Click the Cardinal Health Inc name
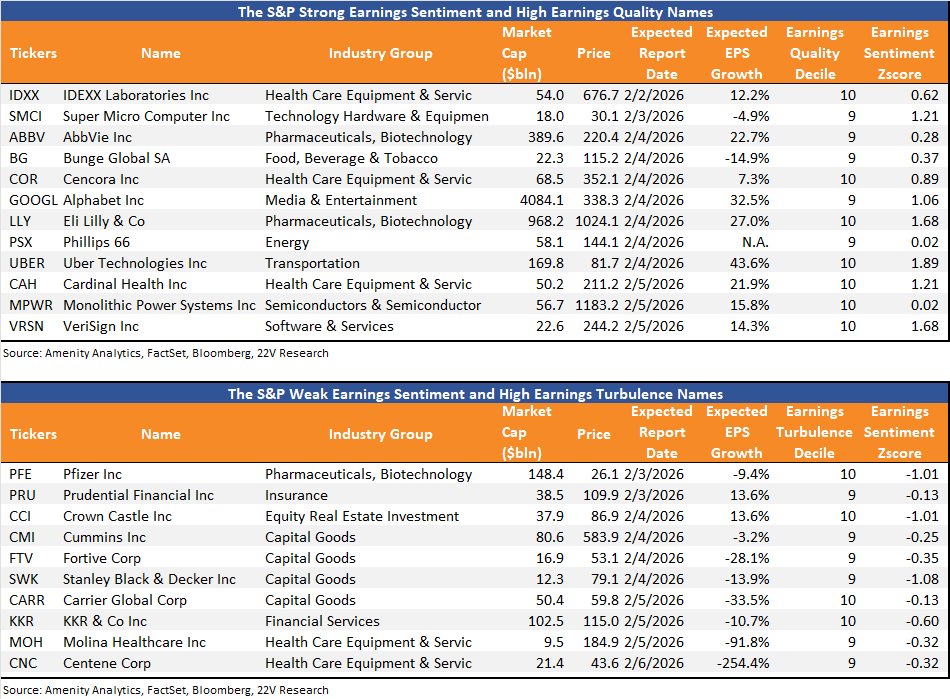Screen dimensions: 950x699 tap(125, 285)
